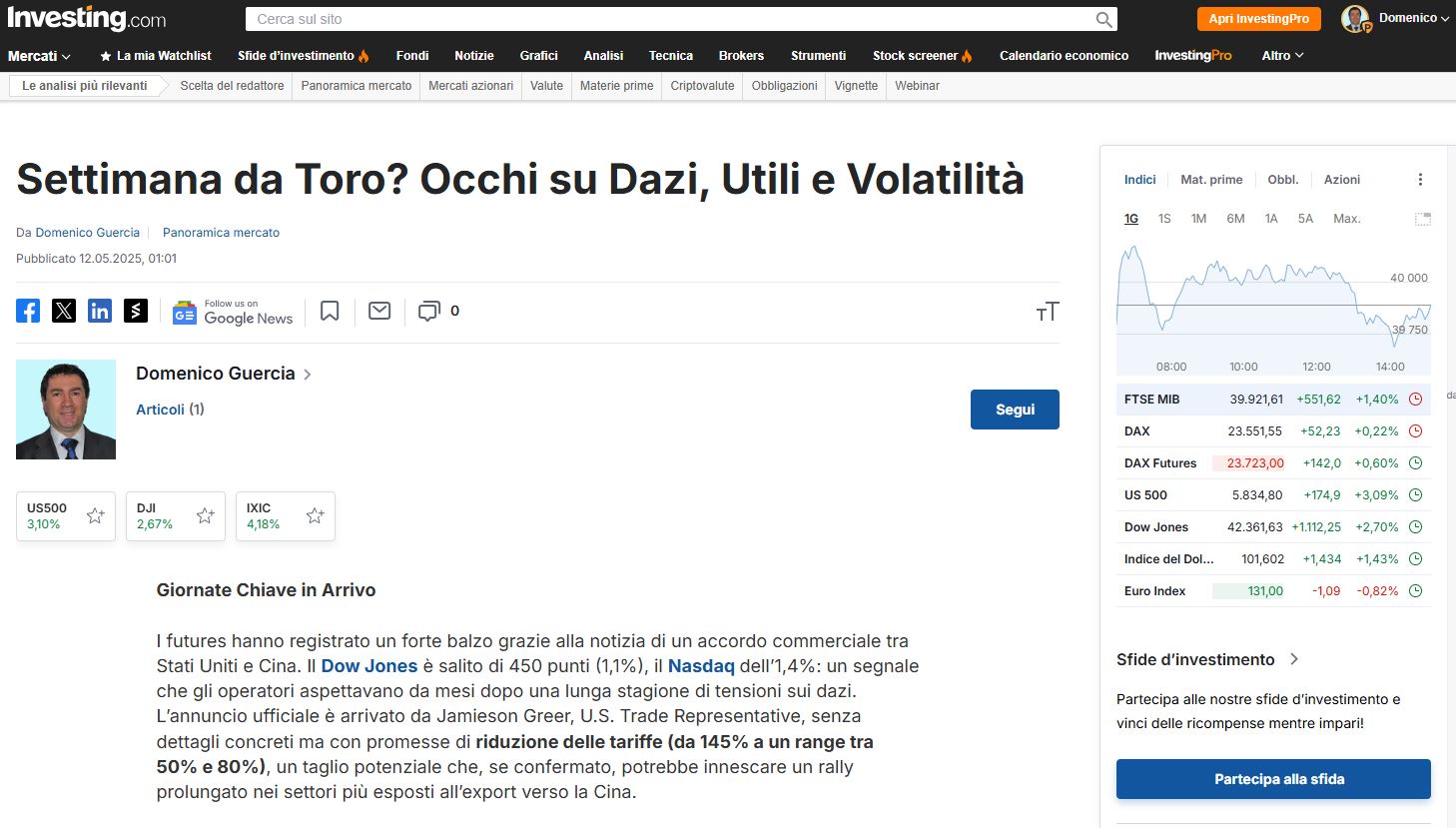Open the Grafici menu

tap(538, 56)
